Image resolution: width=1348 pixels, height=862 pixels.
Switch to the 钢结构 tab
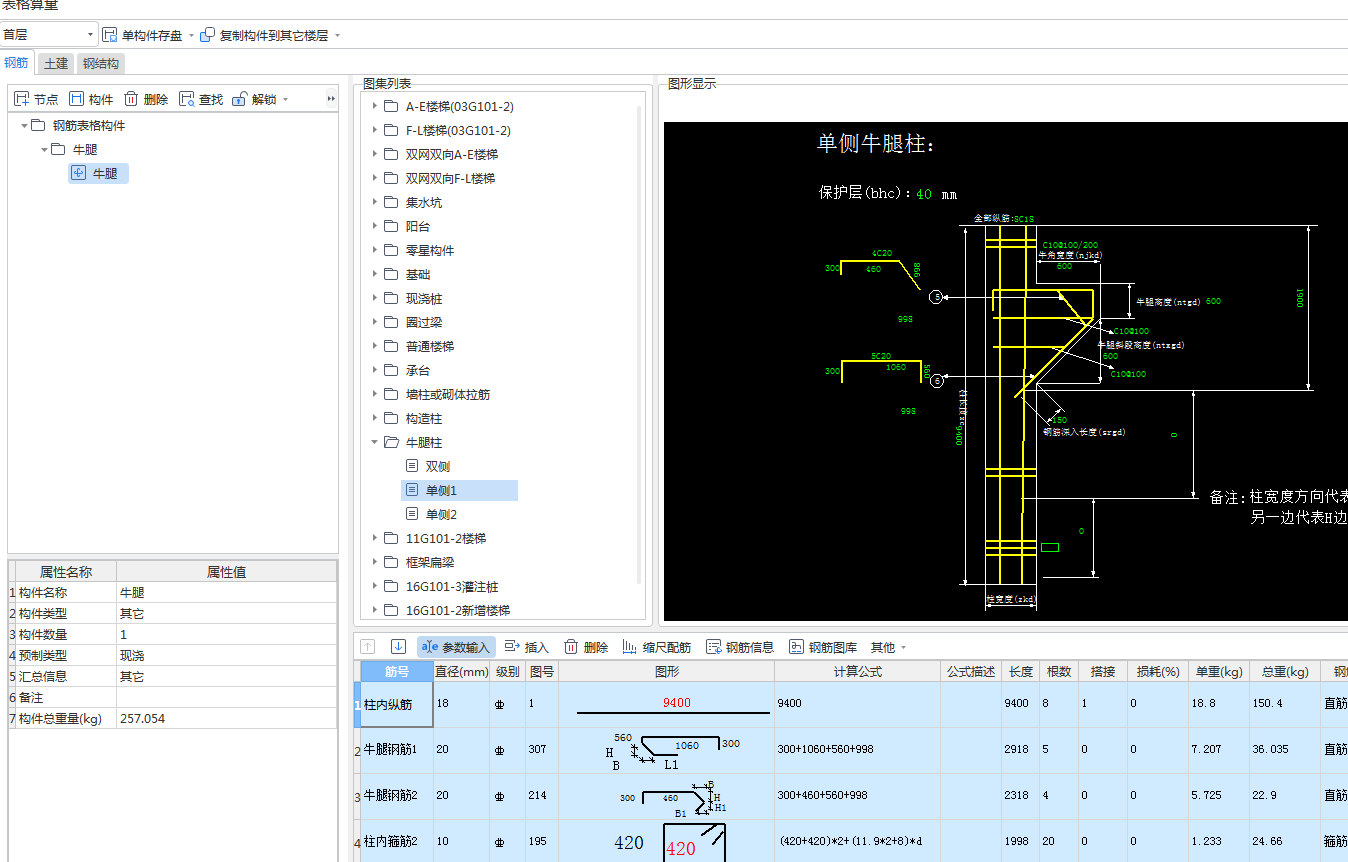[101, 64]
